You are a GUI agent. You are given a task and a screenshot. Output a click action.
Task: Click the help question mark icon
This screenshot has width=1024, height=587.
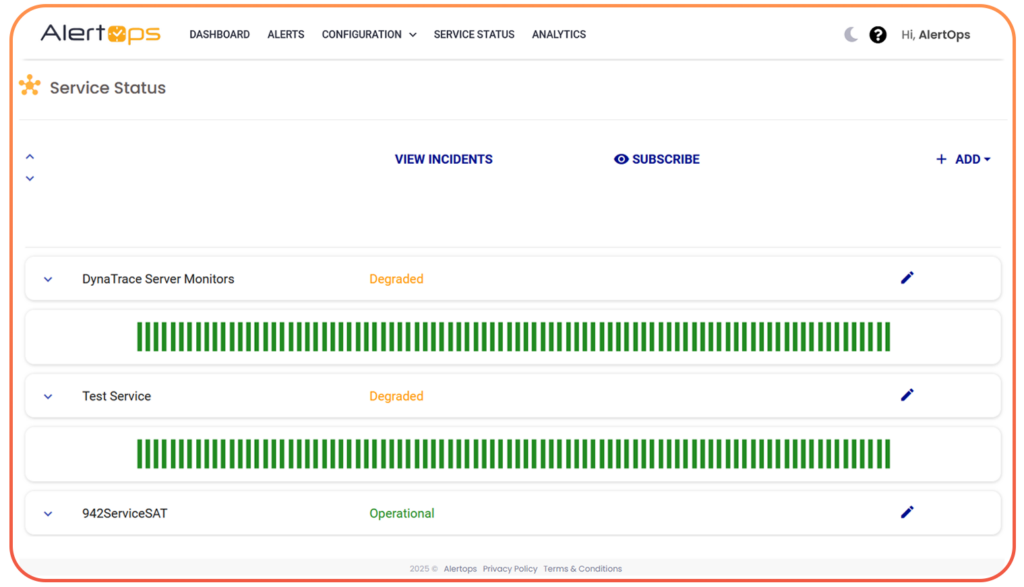[878, 34]
